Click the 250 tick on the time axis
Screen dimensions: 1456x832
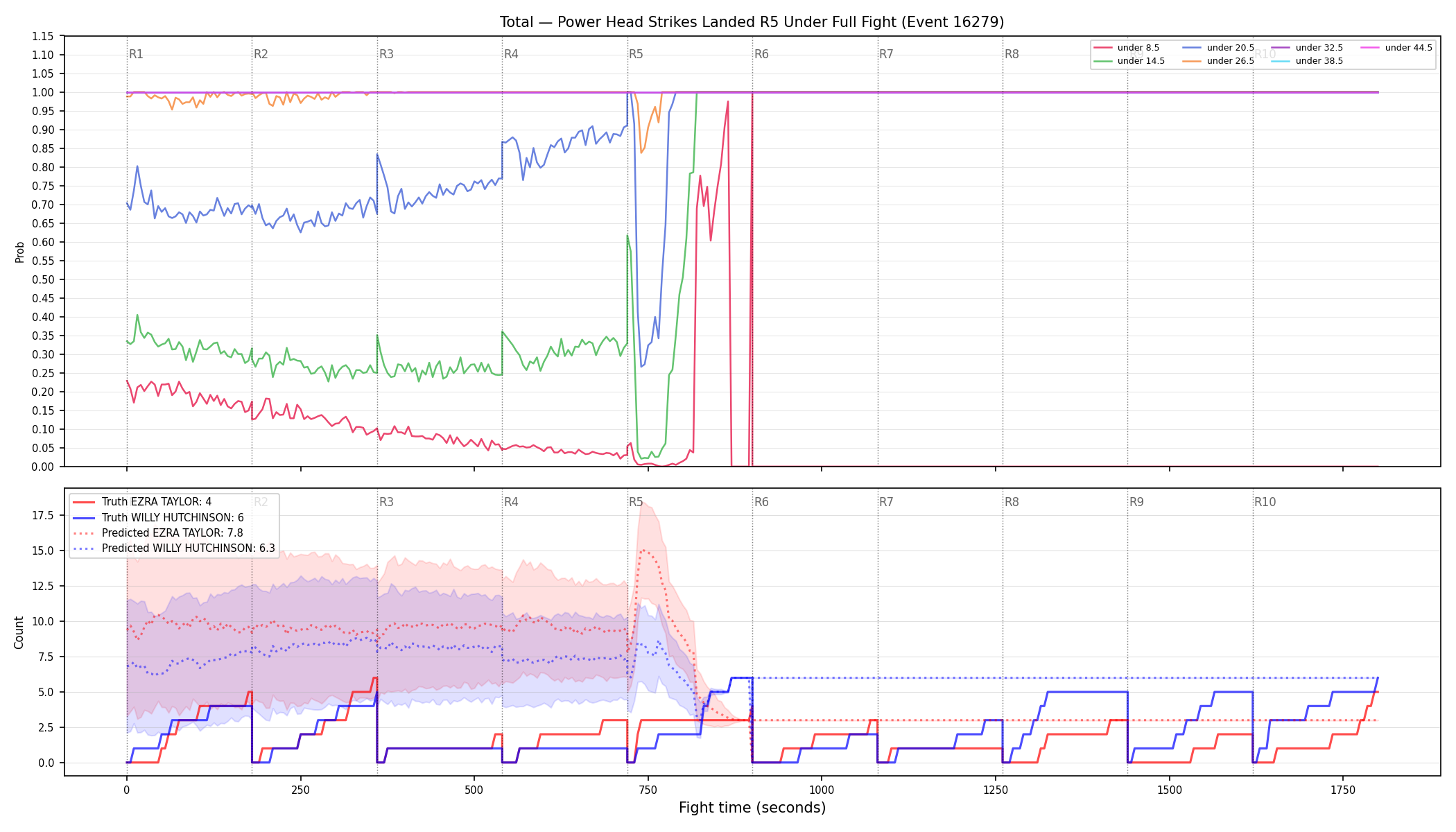300,790
